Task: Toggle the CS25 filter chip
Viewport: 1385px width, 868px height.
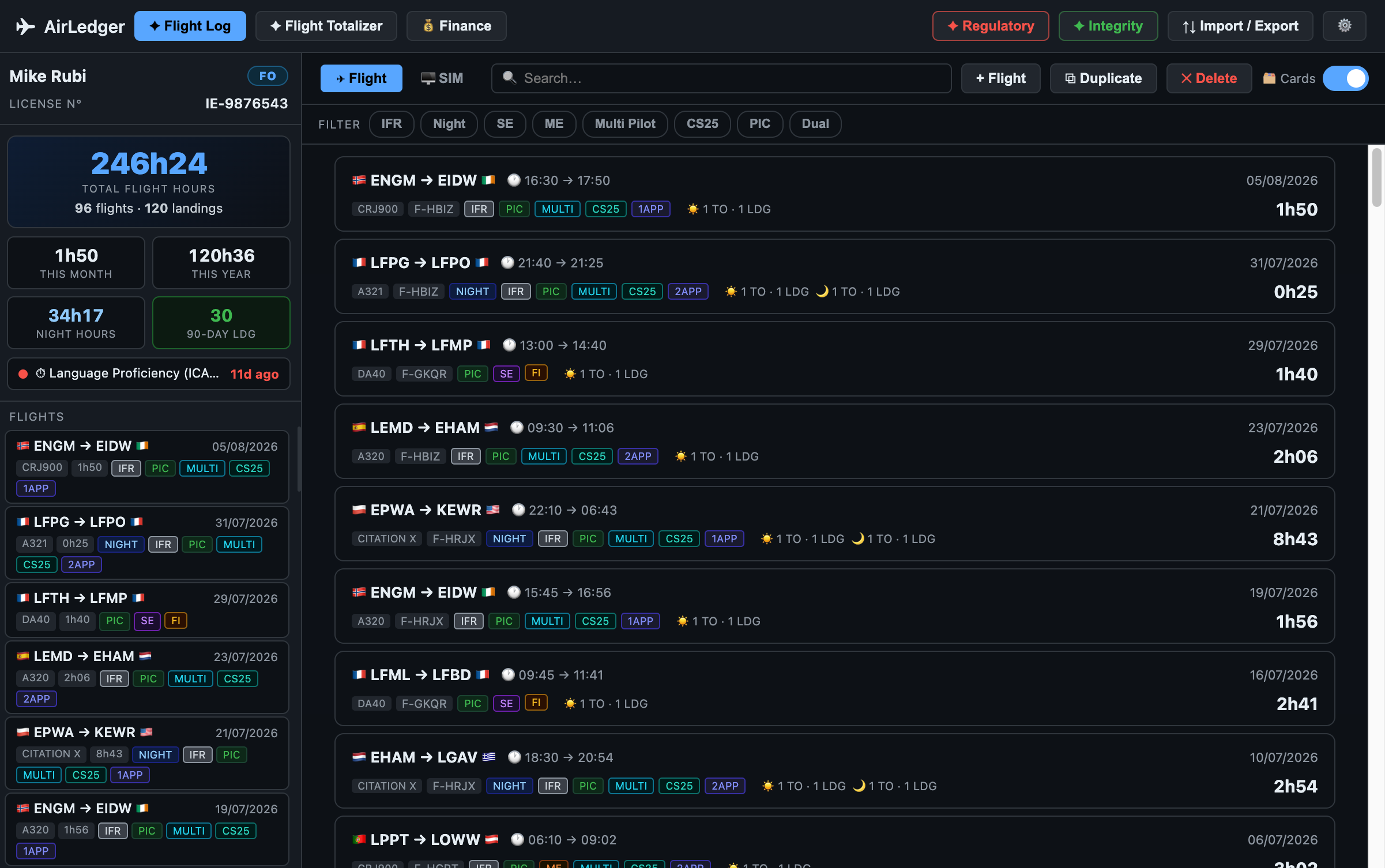Action: pyautogui.click(x=702, y=124)
